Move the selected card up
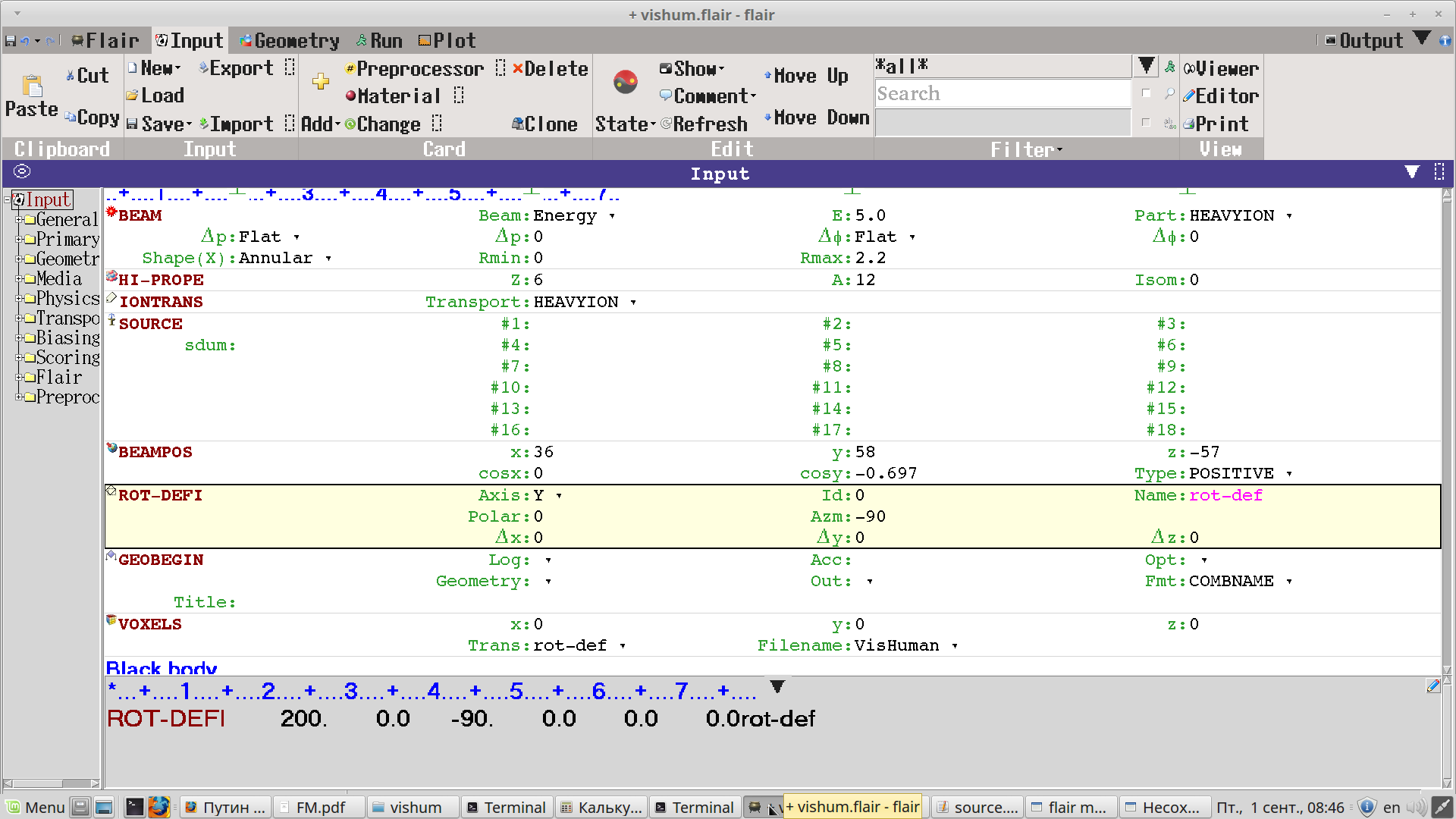Viewport: 1456px width, 819px height. (x=806, y=76)
